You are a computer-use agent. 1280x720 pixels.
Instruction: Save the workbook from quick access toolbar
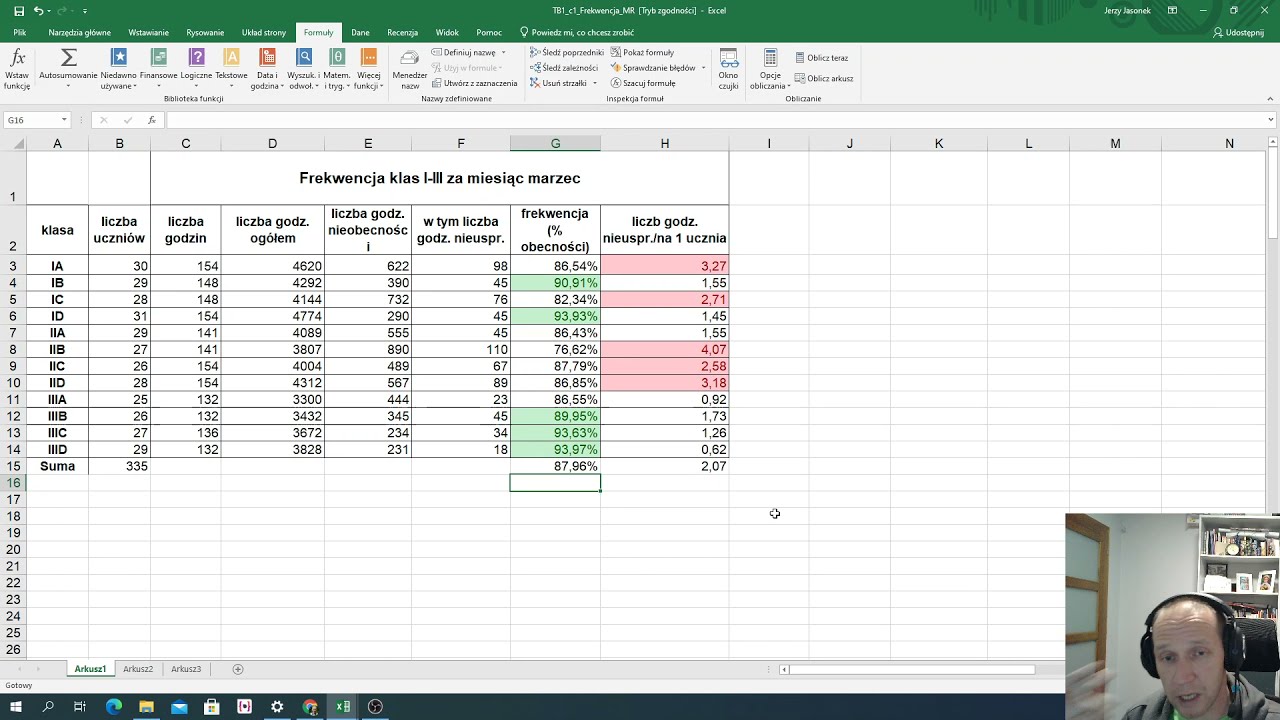point(18,10)
